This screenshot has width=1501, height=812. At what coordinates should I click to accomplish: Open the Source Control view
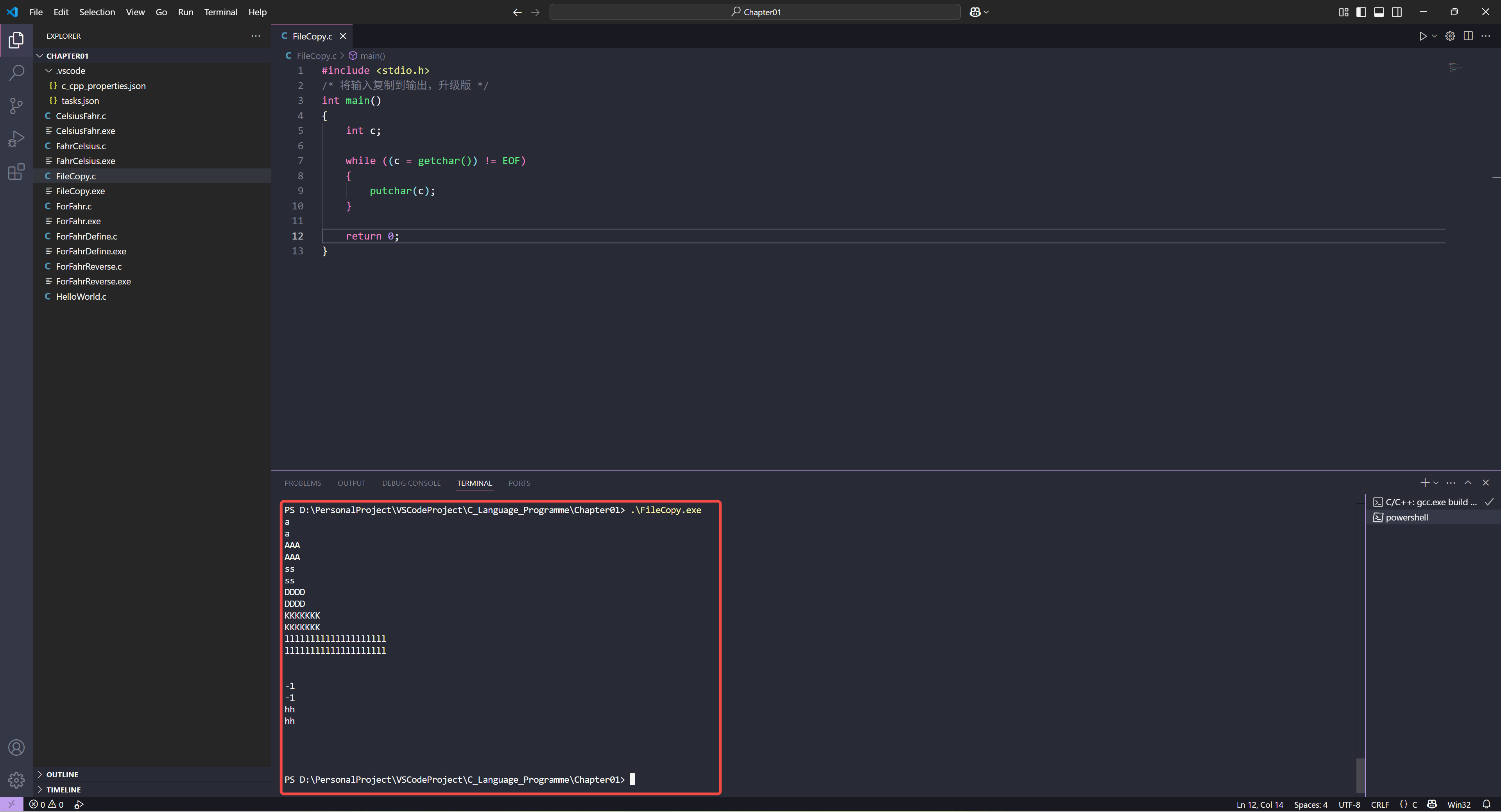16,106
